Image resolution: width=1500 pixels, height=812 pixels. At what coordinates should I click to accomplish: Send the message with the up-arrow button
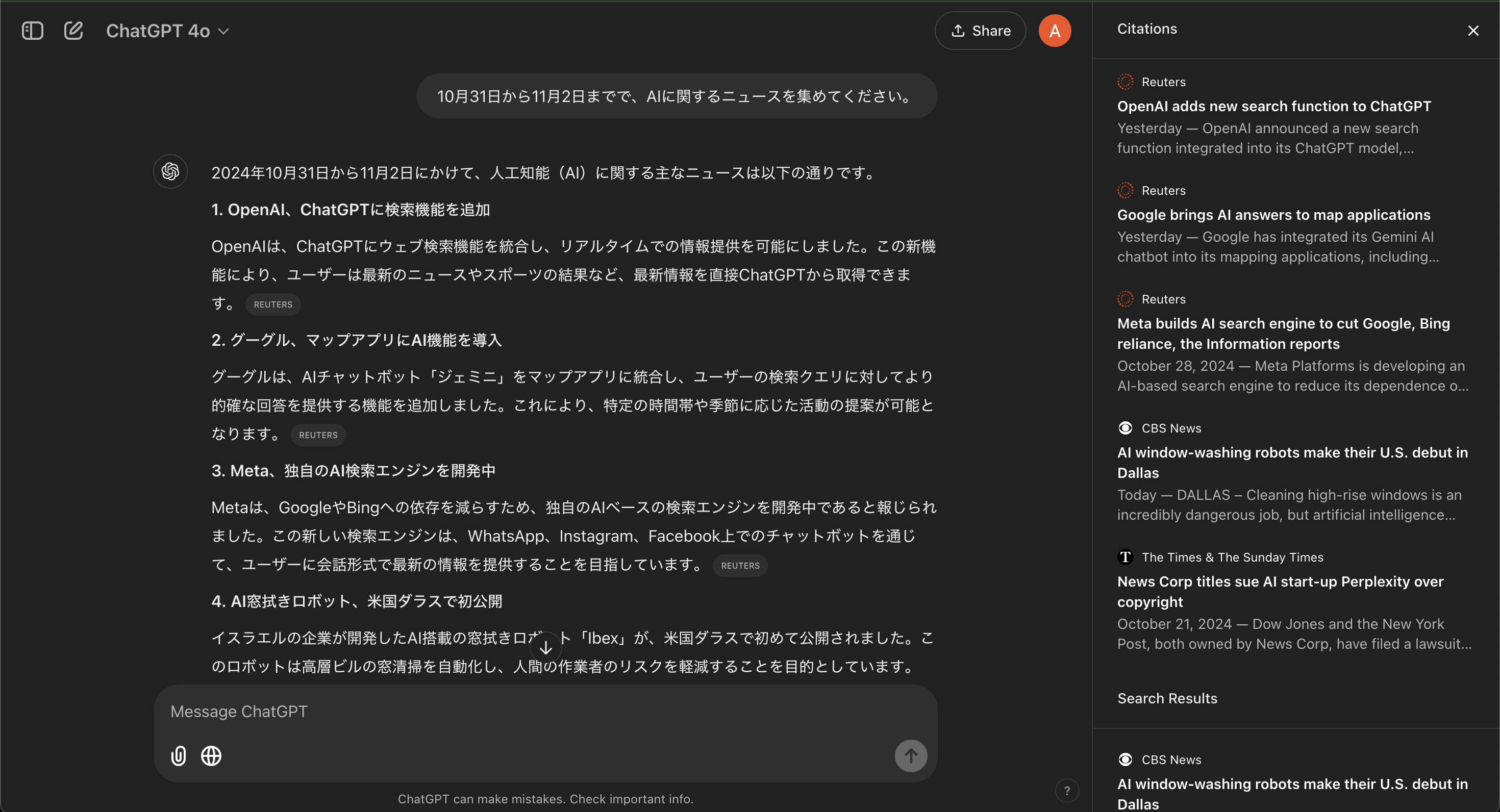click(910, 755)
